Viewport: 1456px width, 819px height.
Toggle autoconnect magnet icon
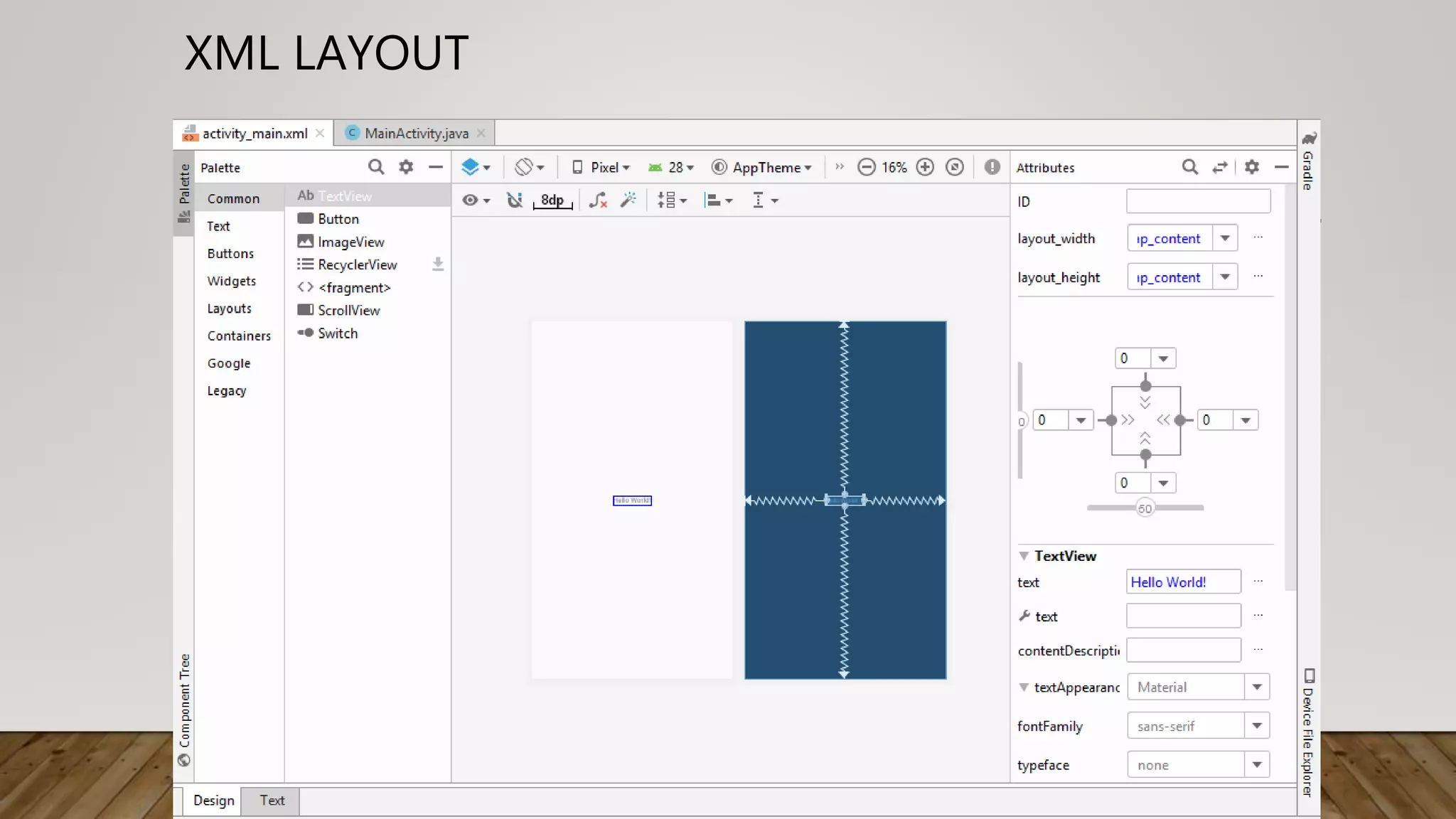tap(515, 200)
